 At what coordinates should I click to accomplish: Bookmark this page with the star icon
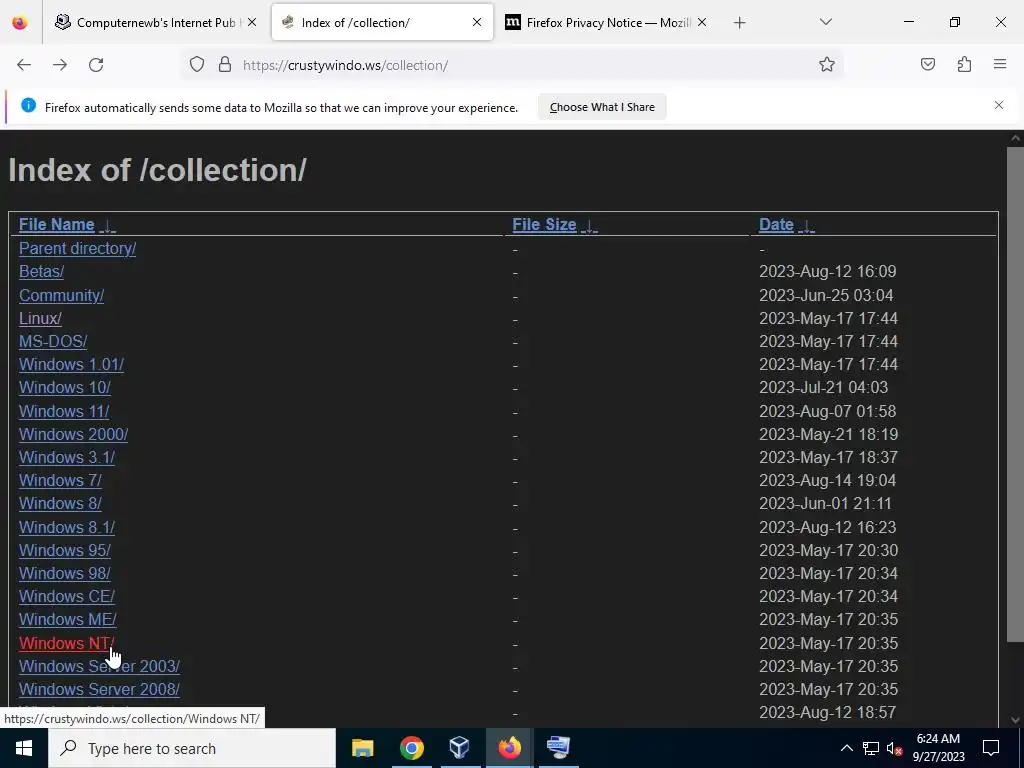point(827,65)
